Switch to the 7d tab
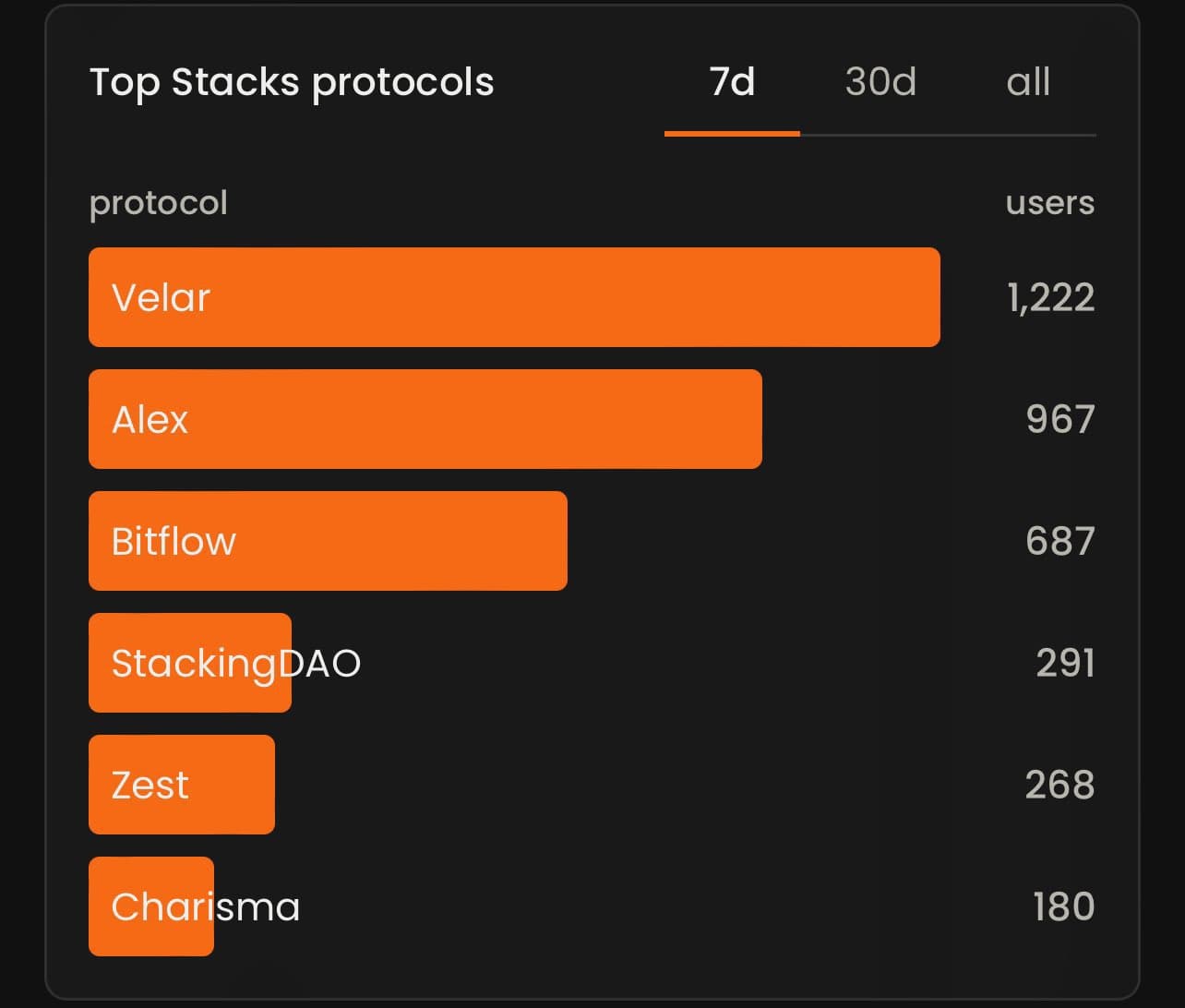The width and height of the screenshot is (1185, 1008). tap(732, 82)
